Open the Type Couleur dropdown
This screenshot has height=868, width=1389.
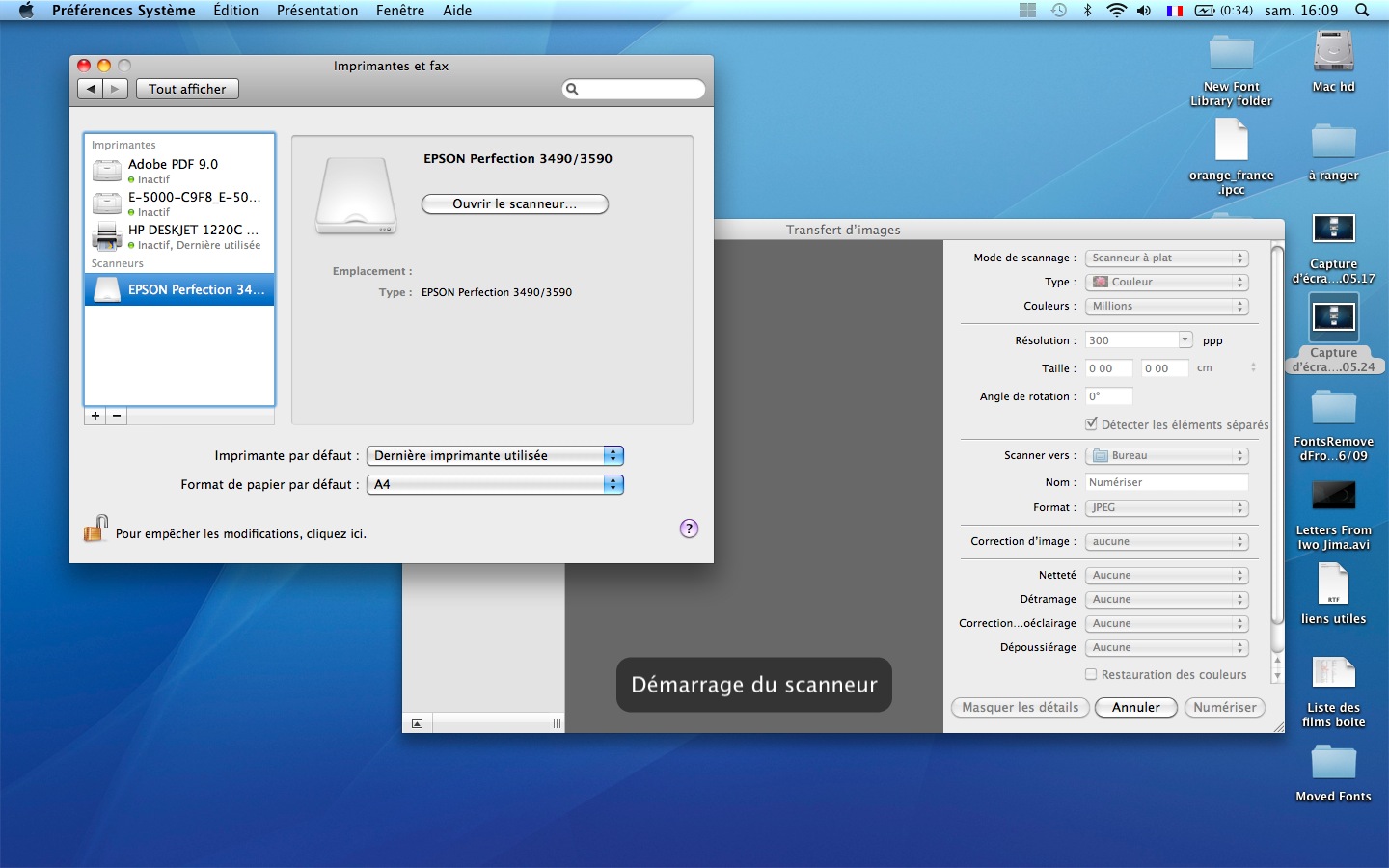pos(1167,282)
